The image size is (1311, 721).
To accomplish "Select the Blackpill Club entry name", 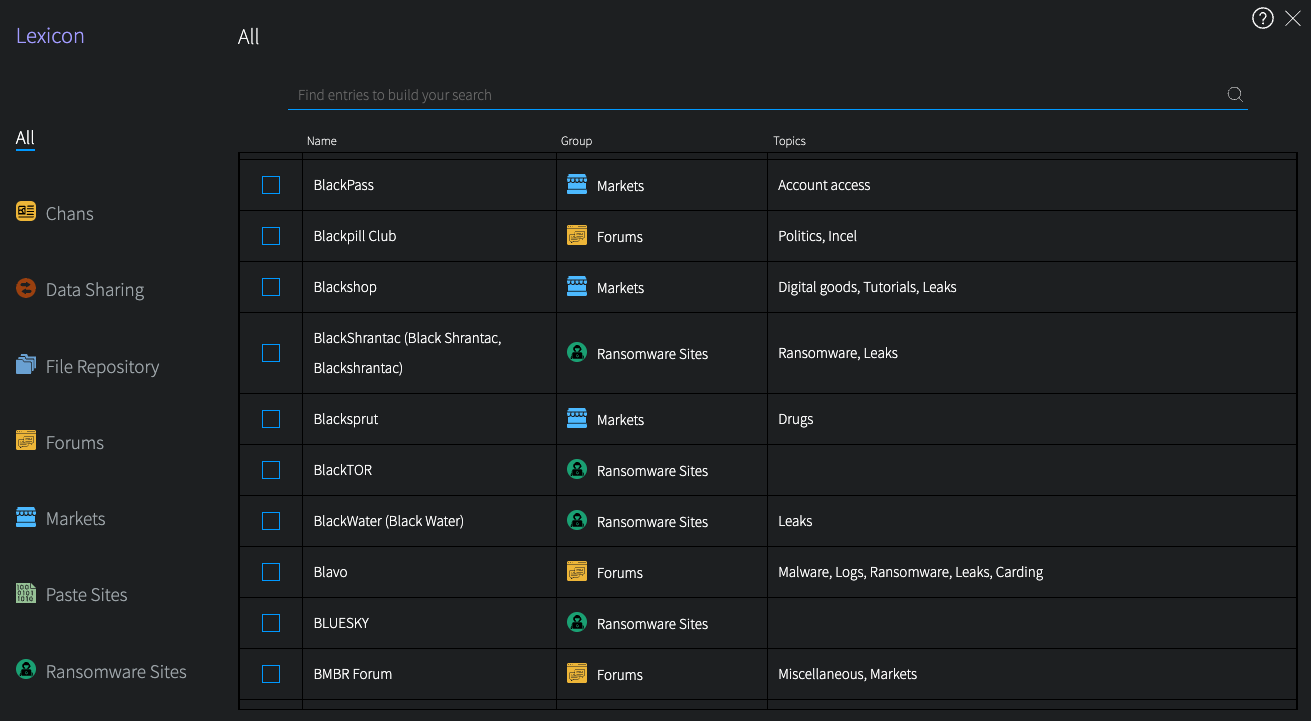I will pos(355,236).
